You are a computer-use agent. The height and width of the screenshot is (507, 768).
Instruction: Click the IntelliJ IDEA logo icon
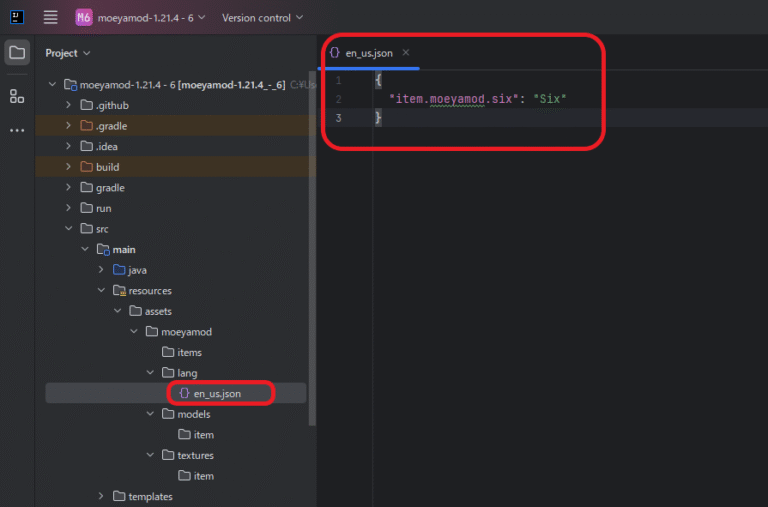point(17,17)
